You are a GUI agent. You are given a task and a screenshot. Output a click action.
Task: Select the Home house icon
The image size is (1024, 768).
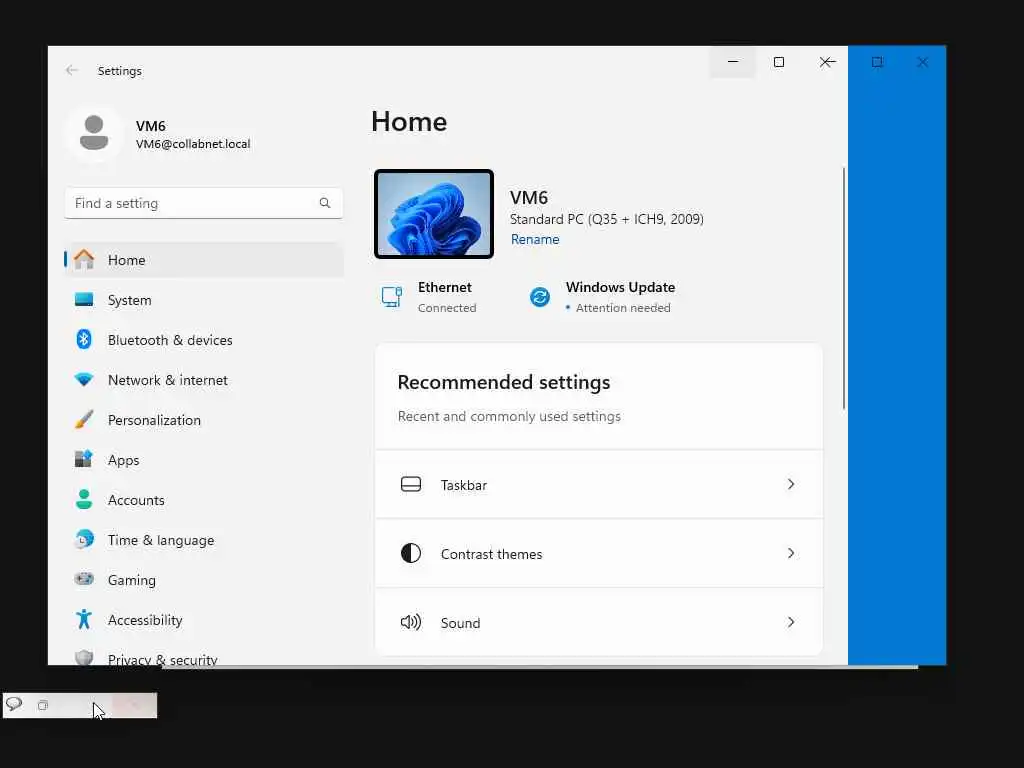[x=84, y=259]
